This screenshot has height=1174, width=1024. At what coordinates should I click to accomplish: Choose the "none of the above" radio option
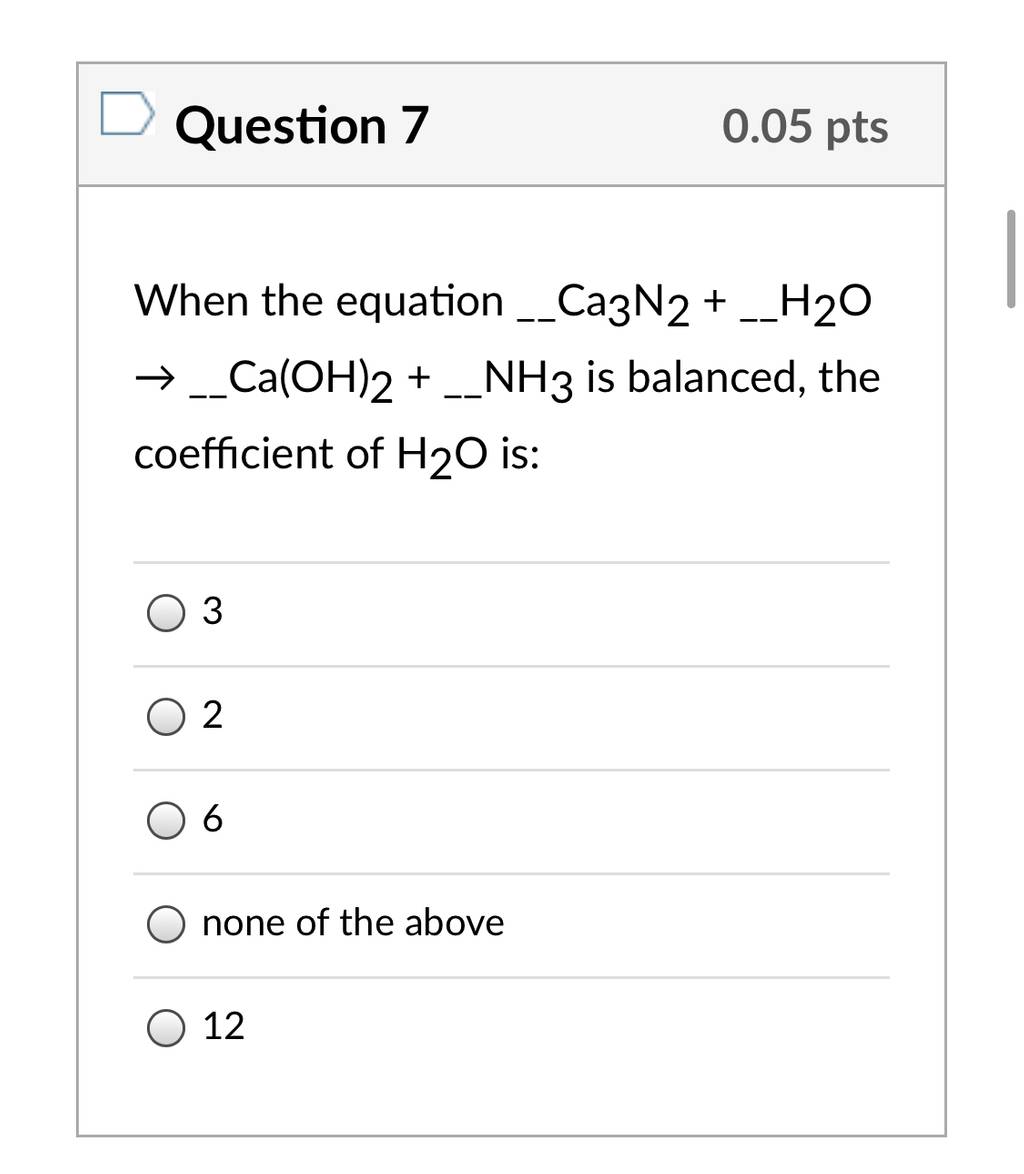(165, 924)
